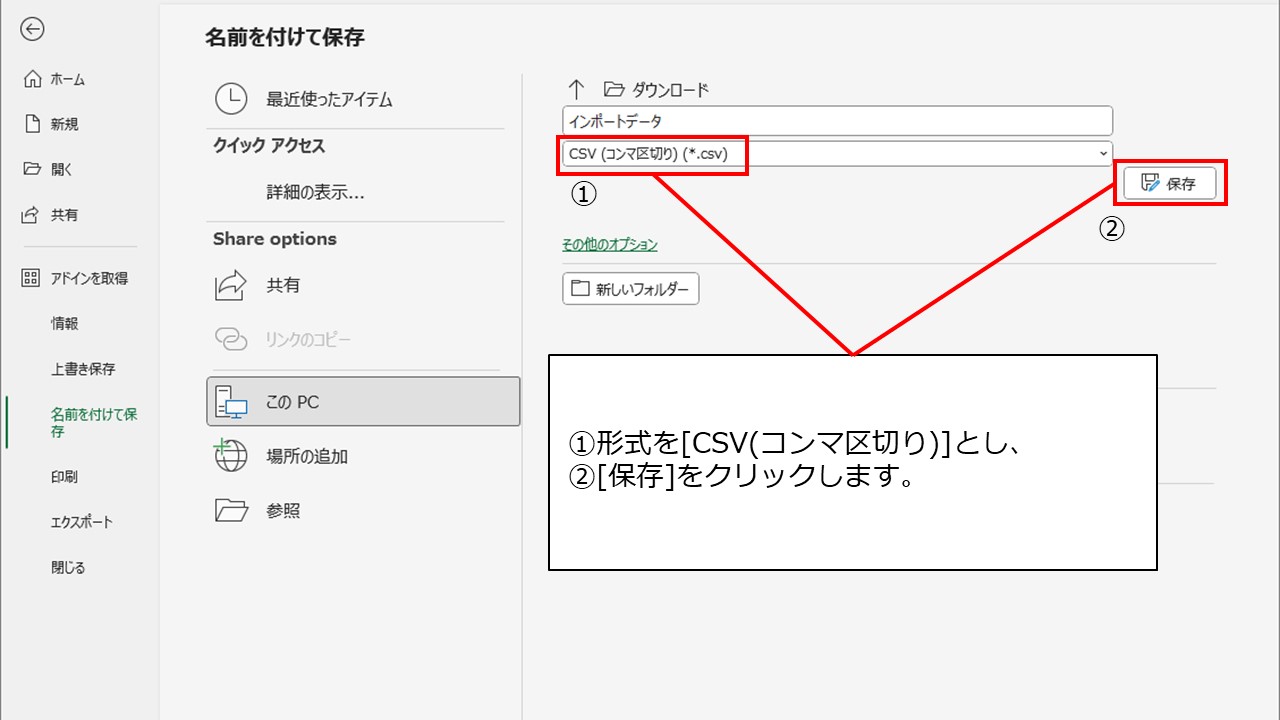Screen dimensions: 1280x720
Task: Click the ダウンロード folder path text
Action: pyautogui.click(x=670, y=89)
